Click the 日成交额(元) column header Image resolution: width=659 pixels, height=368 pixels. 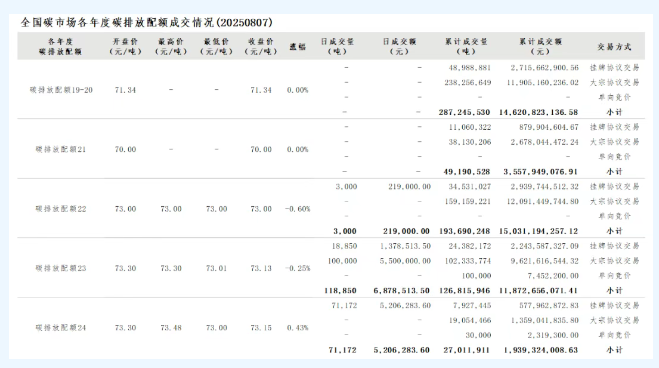click(399, 47)
